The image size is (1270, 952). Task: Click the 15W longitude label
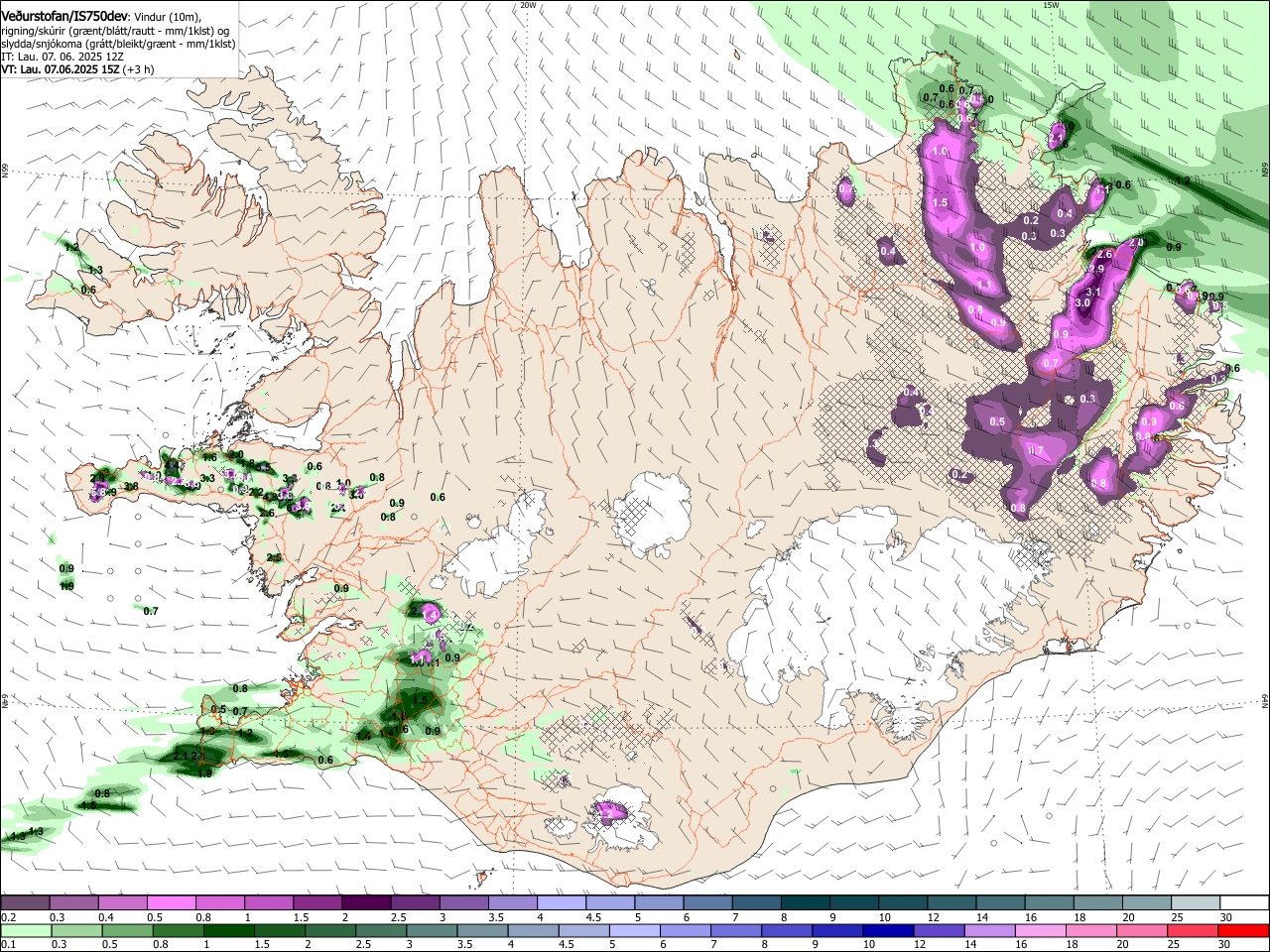(x=1052, y=5)
